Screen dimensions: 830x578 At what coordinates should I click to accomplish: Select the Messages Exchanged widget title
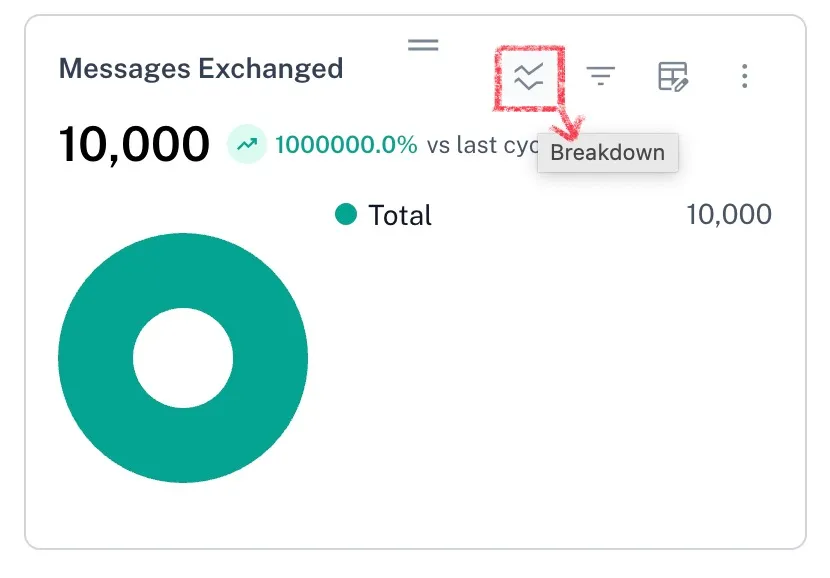pyautogui.click(x=201, y=69)
